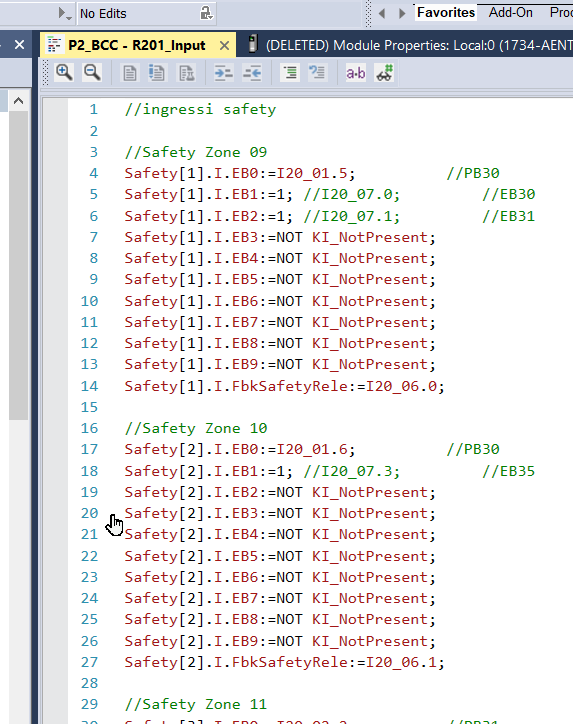
Task: Click the question mark lines icon
Action: pos(317,73)
